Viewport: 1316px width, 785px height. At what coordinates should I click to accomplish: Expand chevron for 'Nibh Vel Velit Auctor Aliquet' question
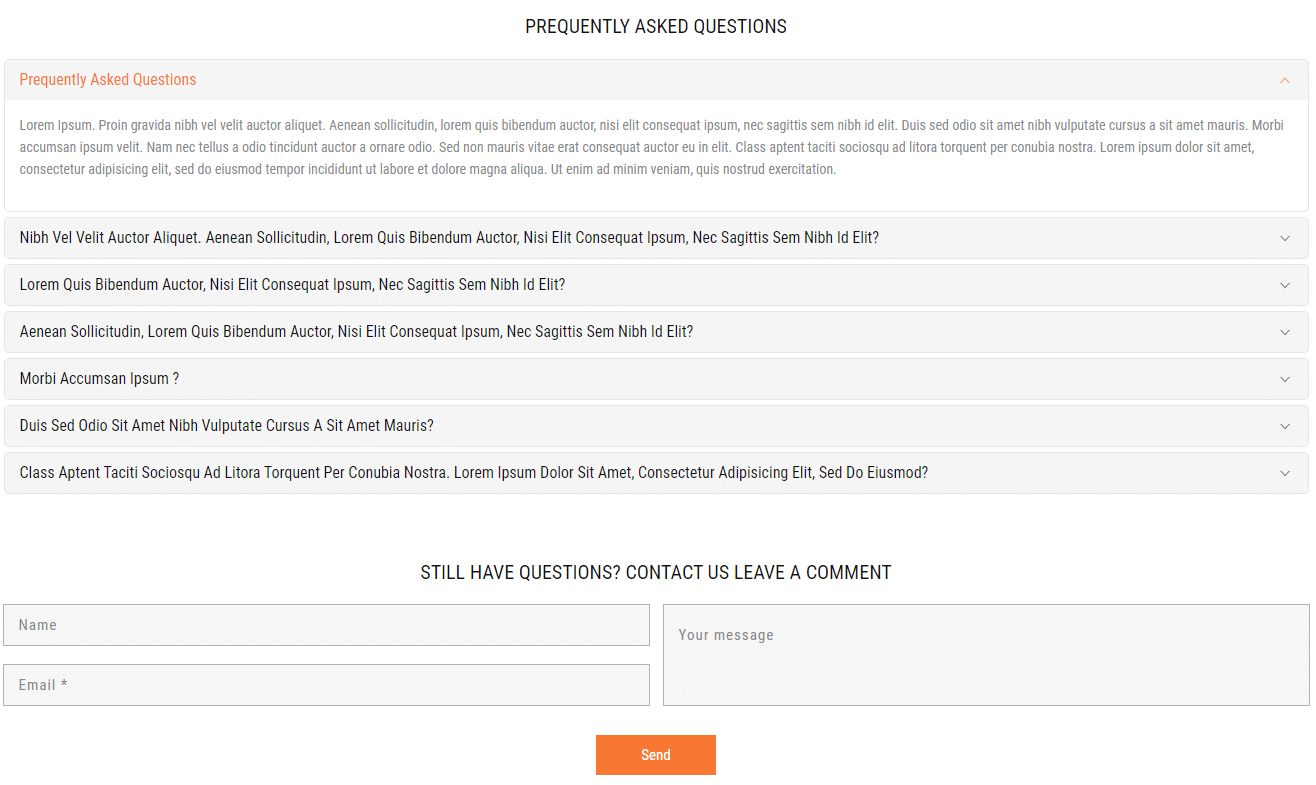1285,239
